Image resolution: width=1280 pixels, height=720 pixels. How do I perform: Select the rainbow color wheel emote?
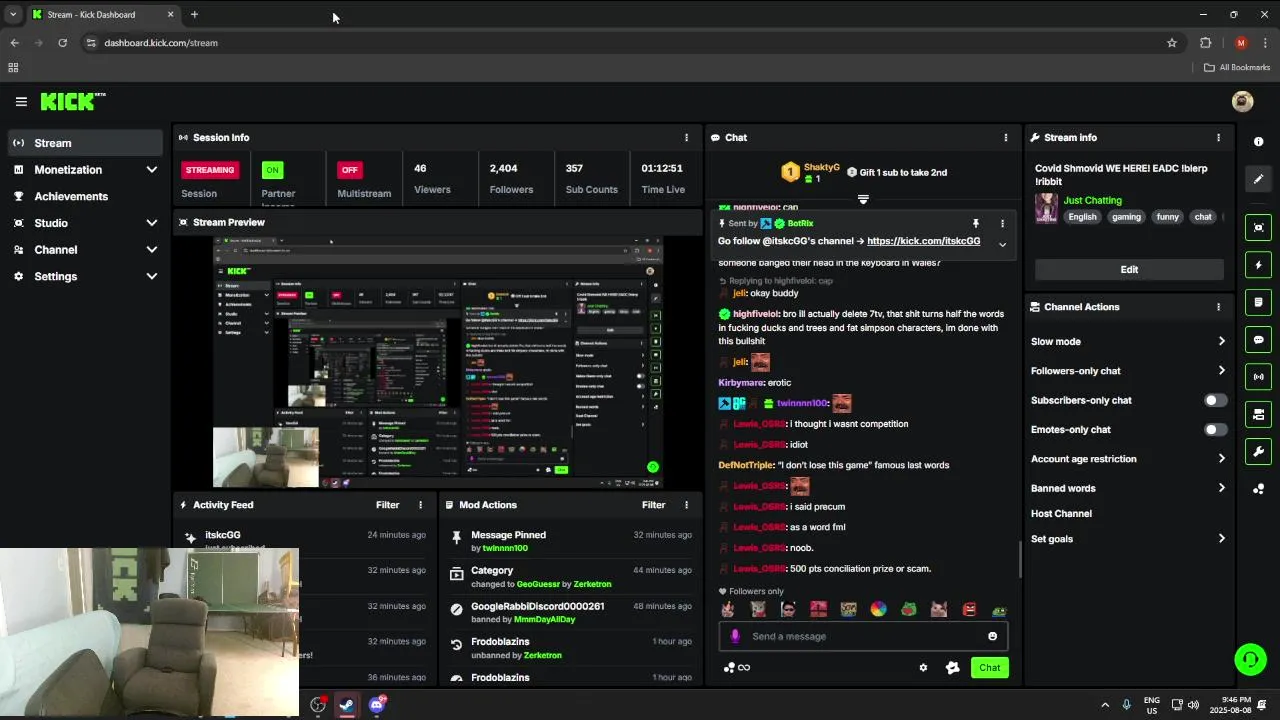tap(878, 609)
